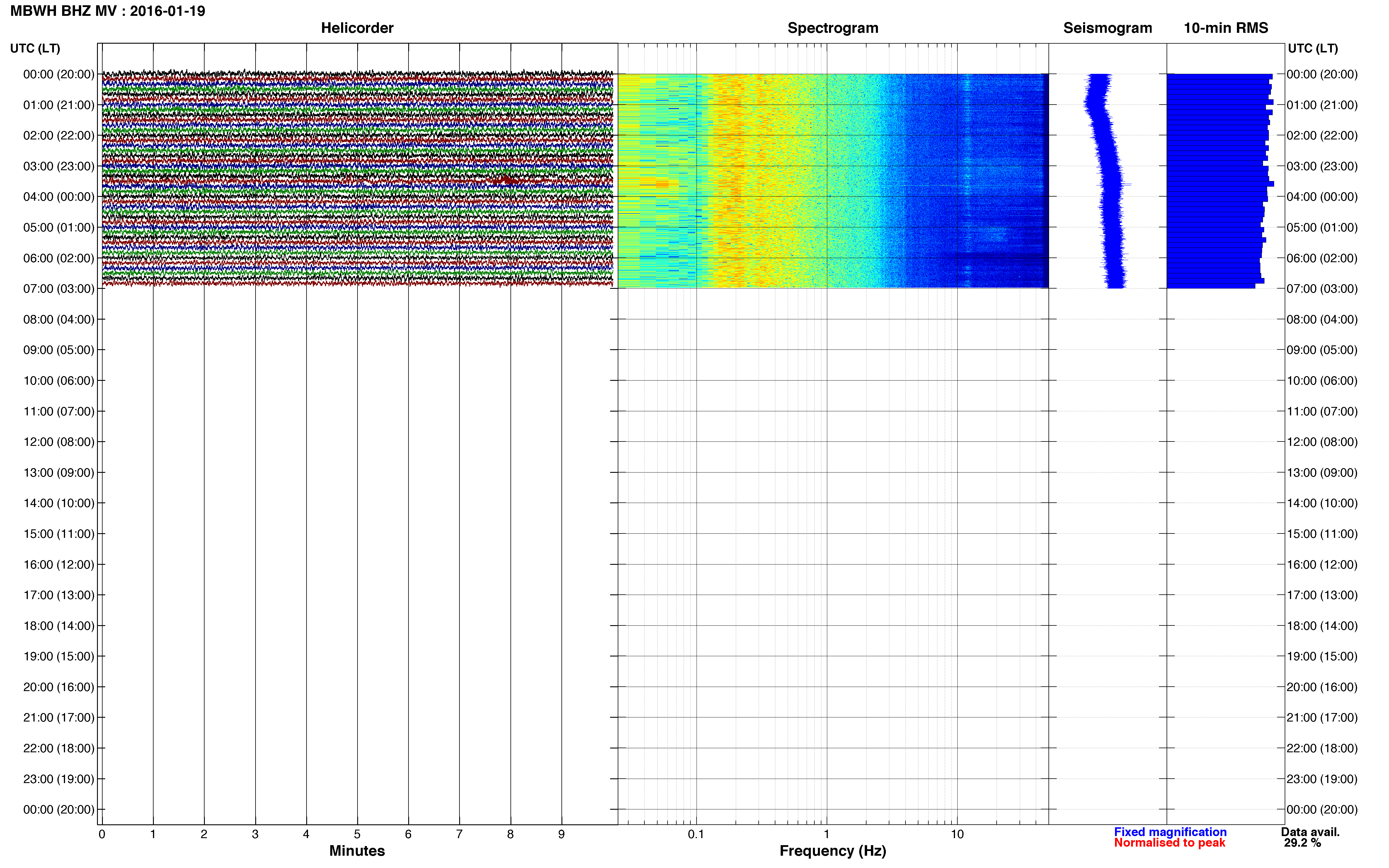Click the Normalised to peak legend text
Image resolution: width=1389 pixels, height=868 pixels.
(1170, 843)
